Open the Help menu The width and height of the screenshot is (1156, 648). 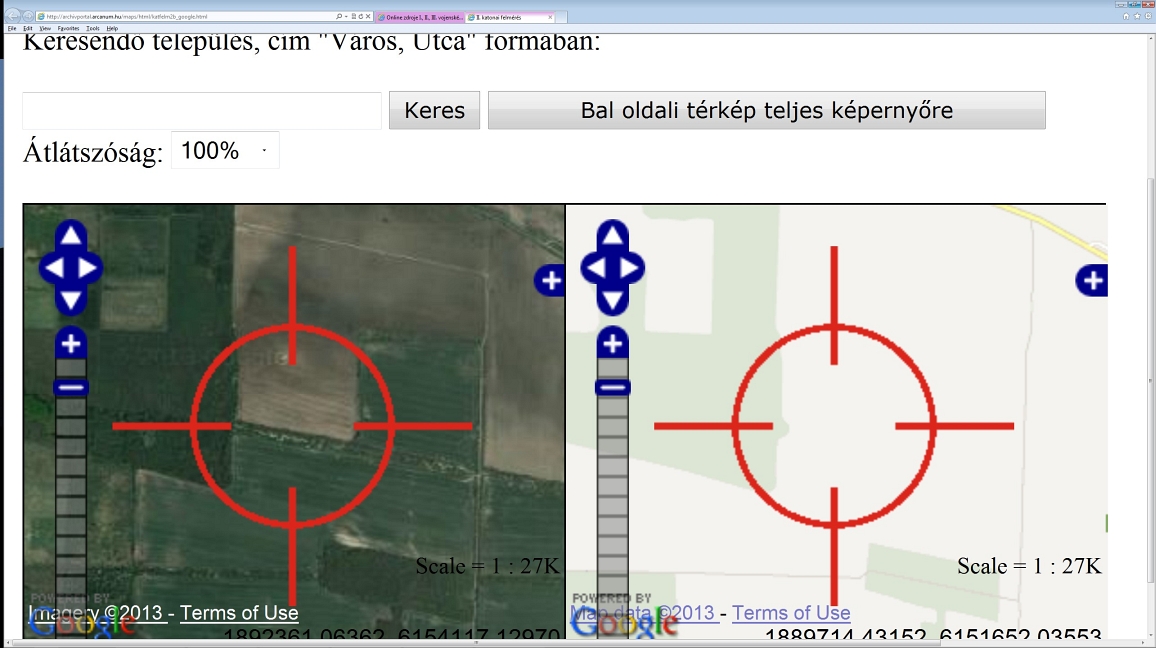(112, 28)
